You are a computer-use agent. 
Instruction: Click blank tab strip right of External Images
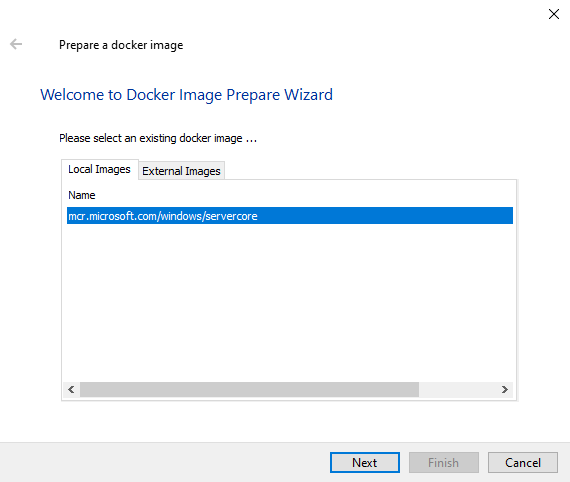pos(370,170)
